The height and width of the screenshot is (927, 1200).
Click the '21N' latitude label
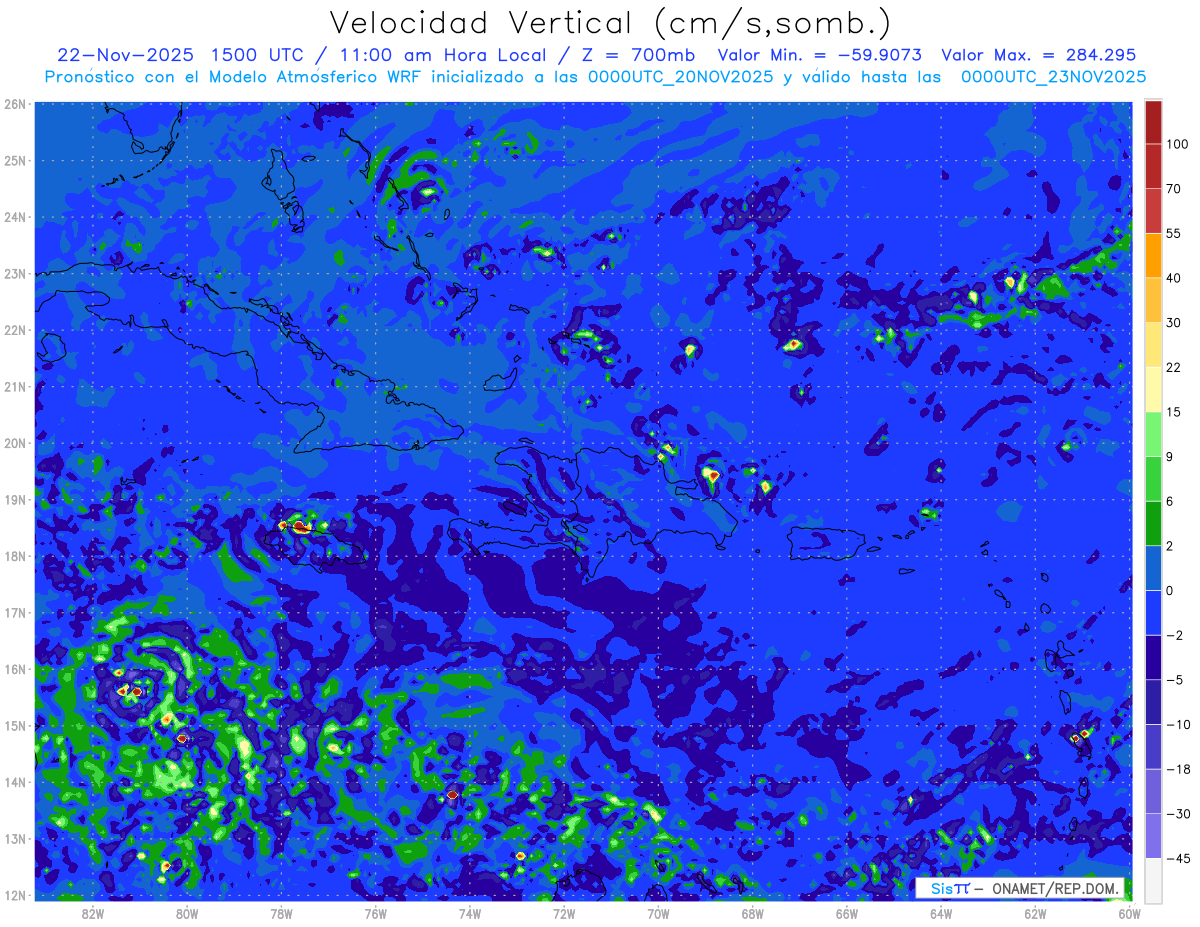coord(15,386)
